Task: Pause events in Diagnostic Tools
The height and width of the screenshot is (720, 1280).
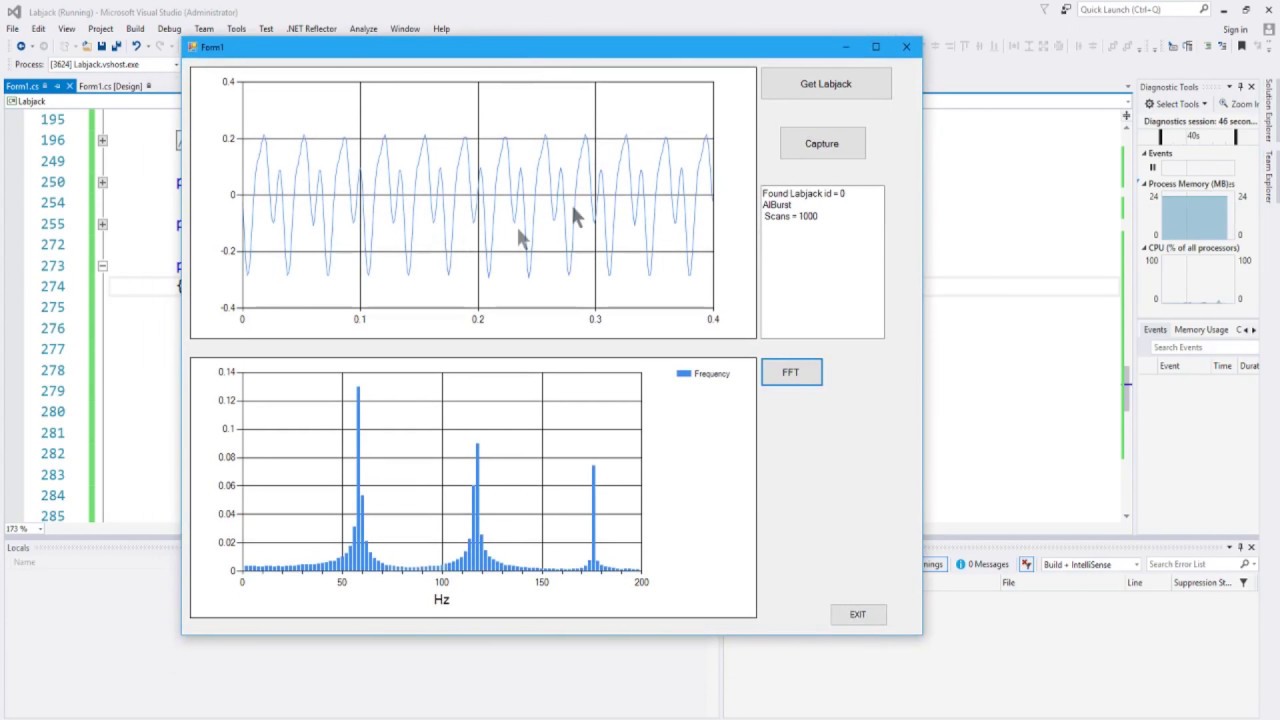Action: point(1152,167)
